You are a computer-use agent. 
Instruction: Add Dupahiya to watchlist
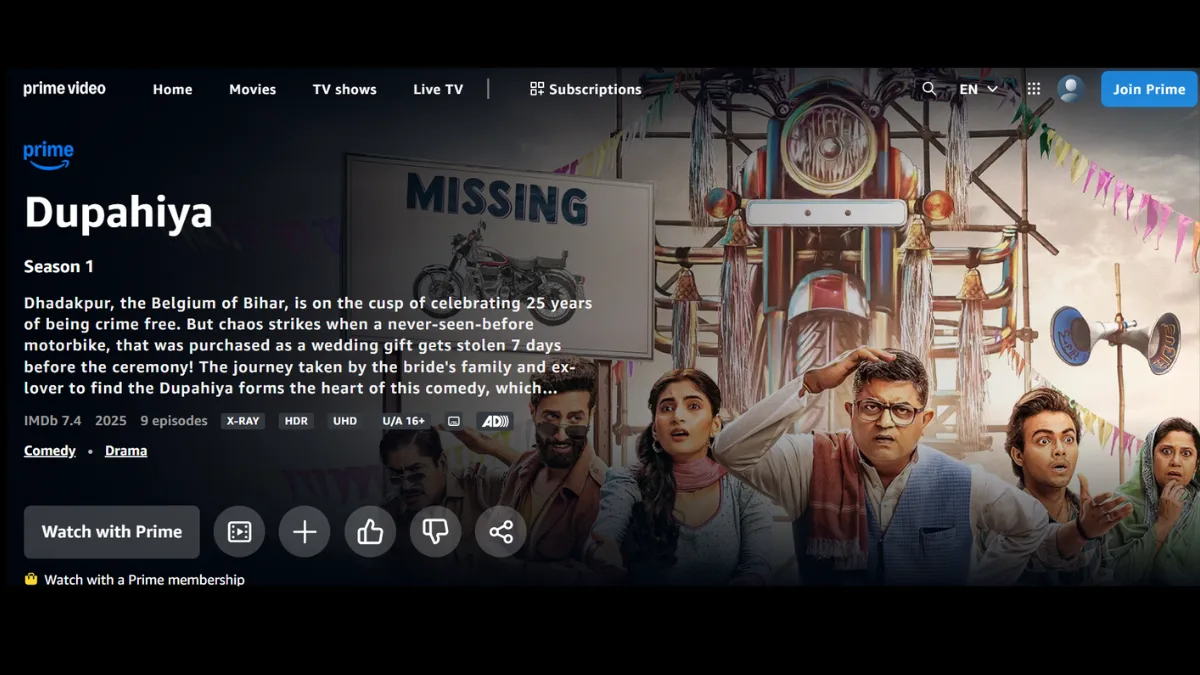305,532
